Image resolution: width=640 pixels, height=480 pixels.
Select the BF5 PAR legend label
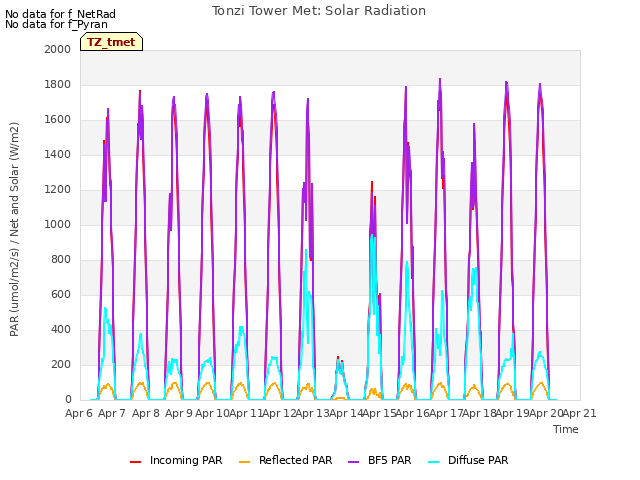389,460
